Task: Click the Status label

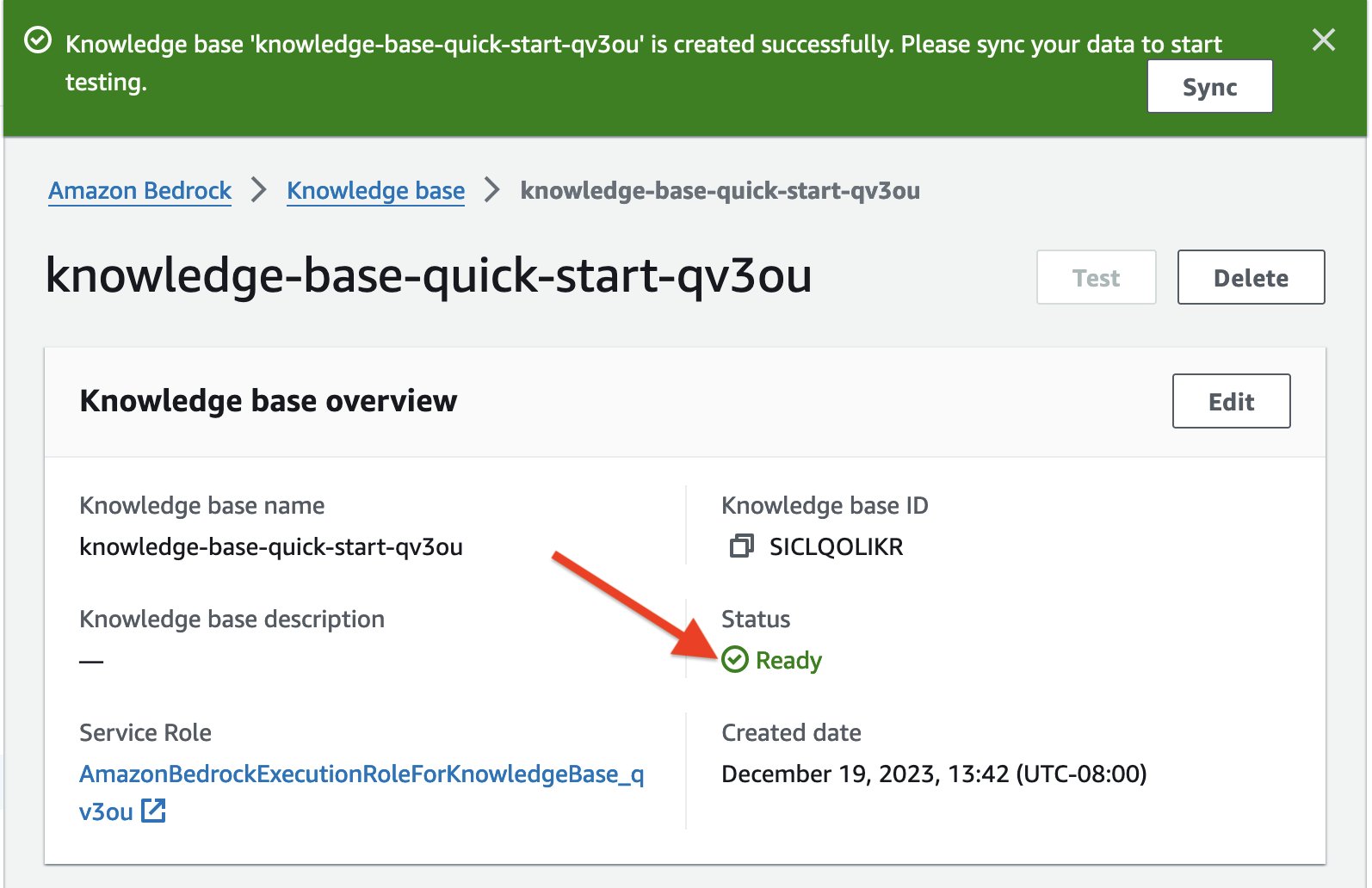Action: pos(756,619)
